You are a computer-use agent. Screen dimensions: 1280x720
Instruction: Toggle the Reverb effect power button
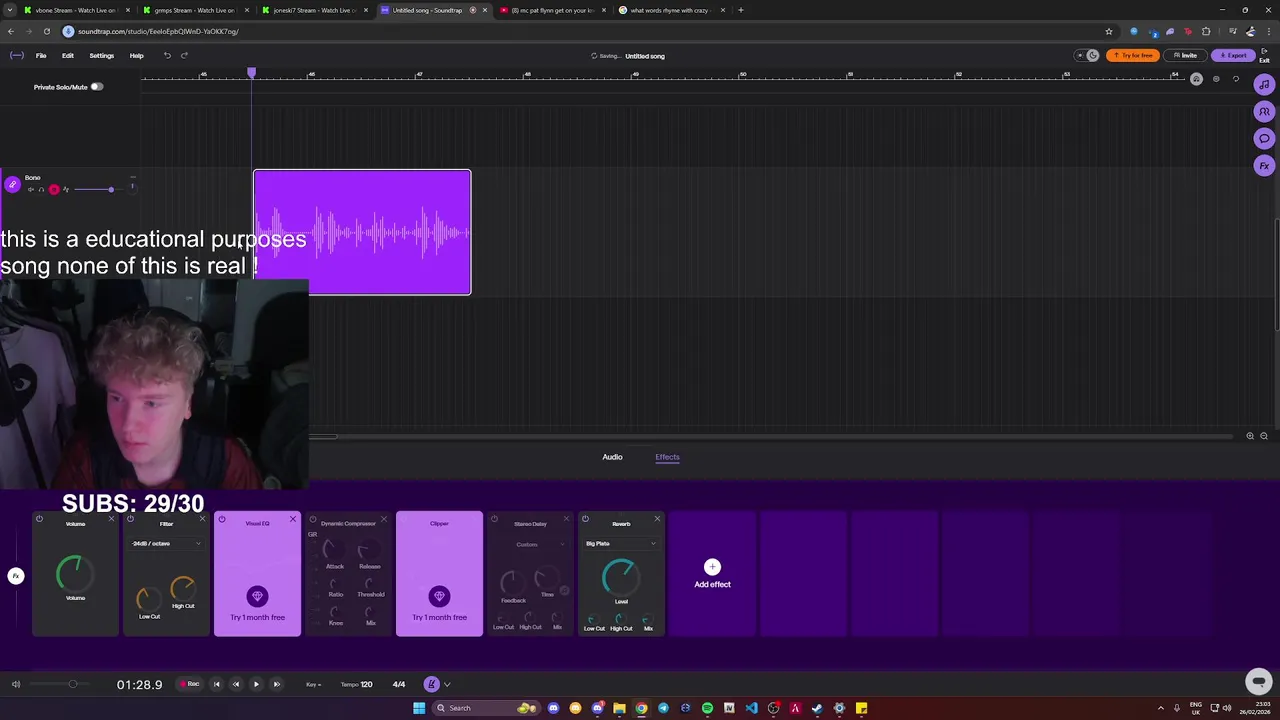tap(585, 519)
